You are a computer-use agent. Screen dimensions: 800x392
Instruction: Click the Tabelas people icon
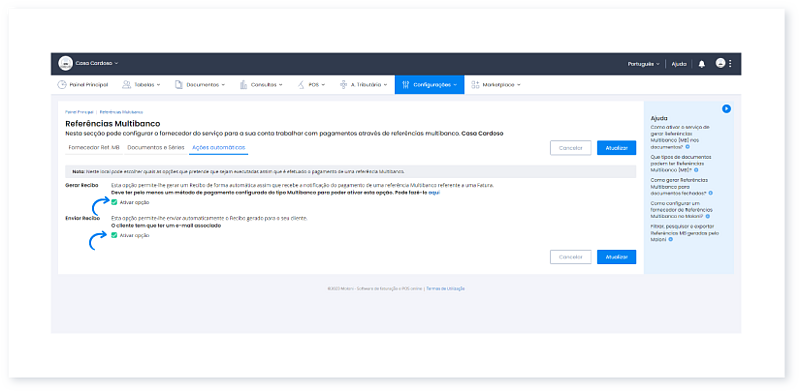pos(126,85)
